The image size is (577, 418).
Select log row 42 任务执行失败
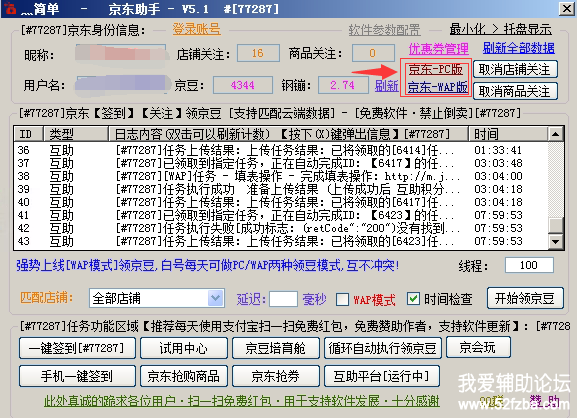click(x=280, y=228)
